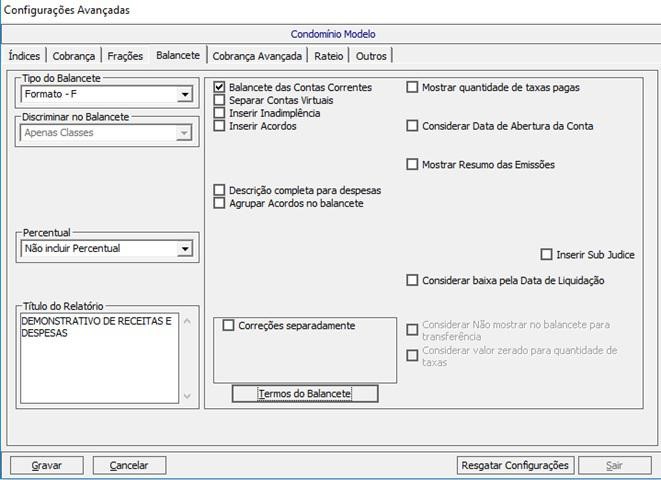Image resolution: width=661 pixels, height=480 pixels.
Task: Click the Título do Relatório scroll up arrow
Action: click(x=187, y=322)
